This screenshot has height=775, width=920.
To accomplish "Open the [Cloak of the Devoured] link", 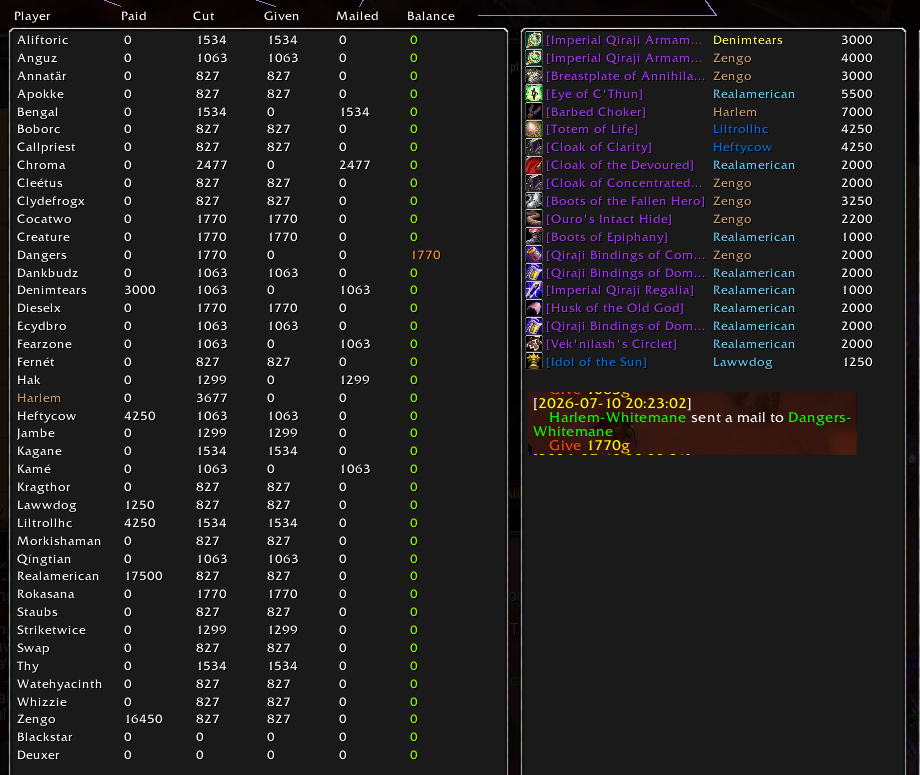I will click(620, 165).
